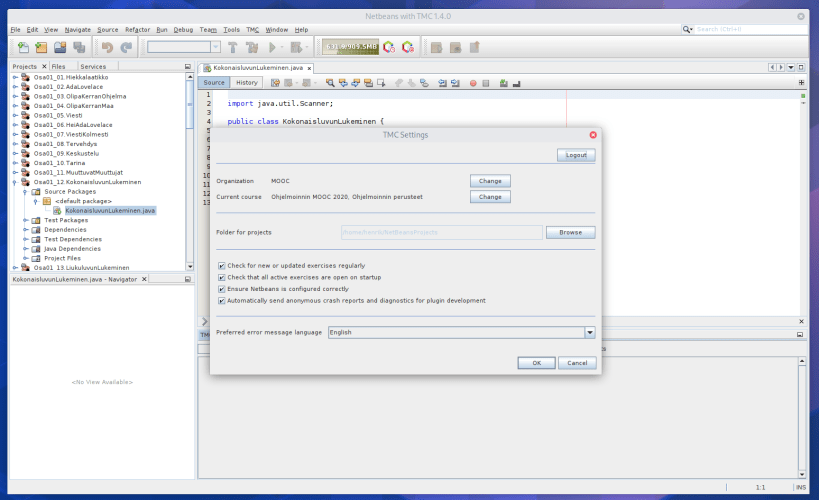This screenshot has width=819, height=500.
Task: Click the Find Selection magnifier icon
Action: [x=330, y=83]
